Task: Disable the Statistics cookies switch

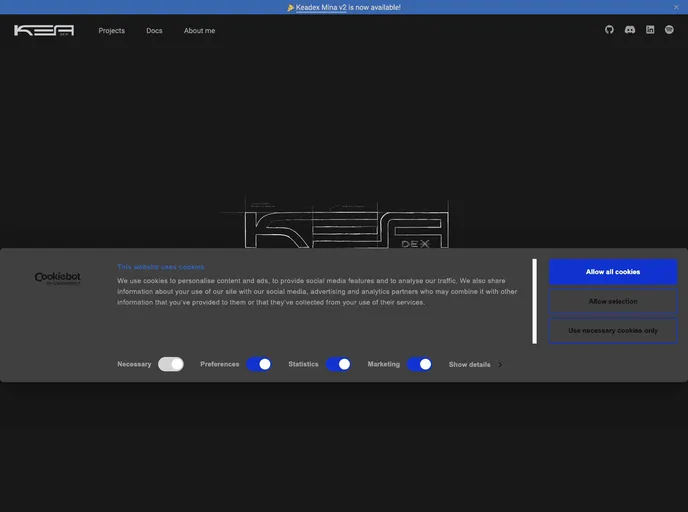Action: pos(338,364)
